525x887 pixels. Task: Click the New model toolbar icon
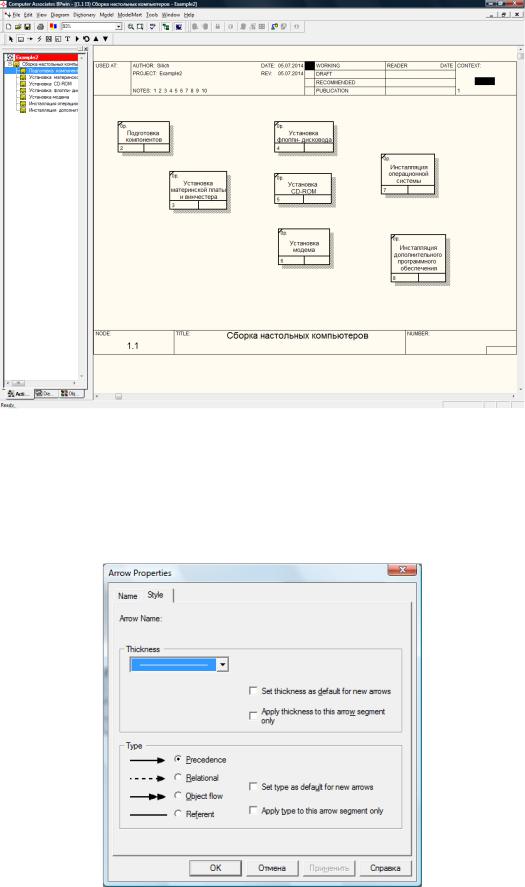(8, 27)
